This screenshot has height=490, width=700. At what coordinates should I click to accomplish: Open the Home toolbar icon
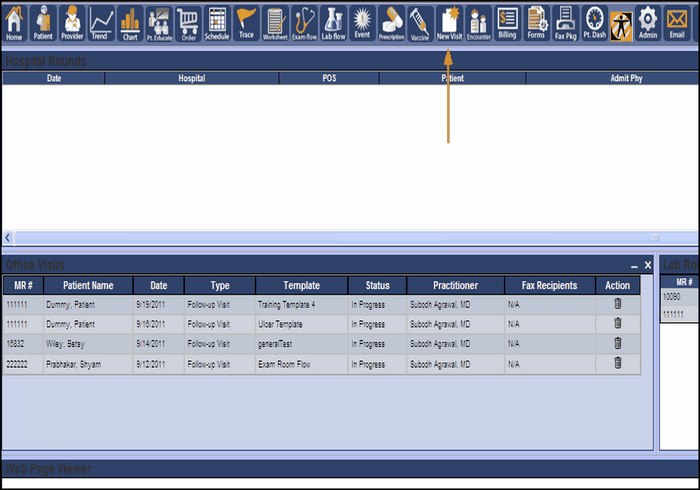[x=14, y=23]
